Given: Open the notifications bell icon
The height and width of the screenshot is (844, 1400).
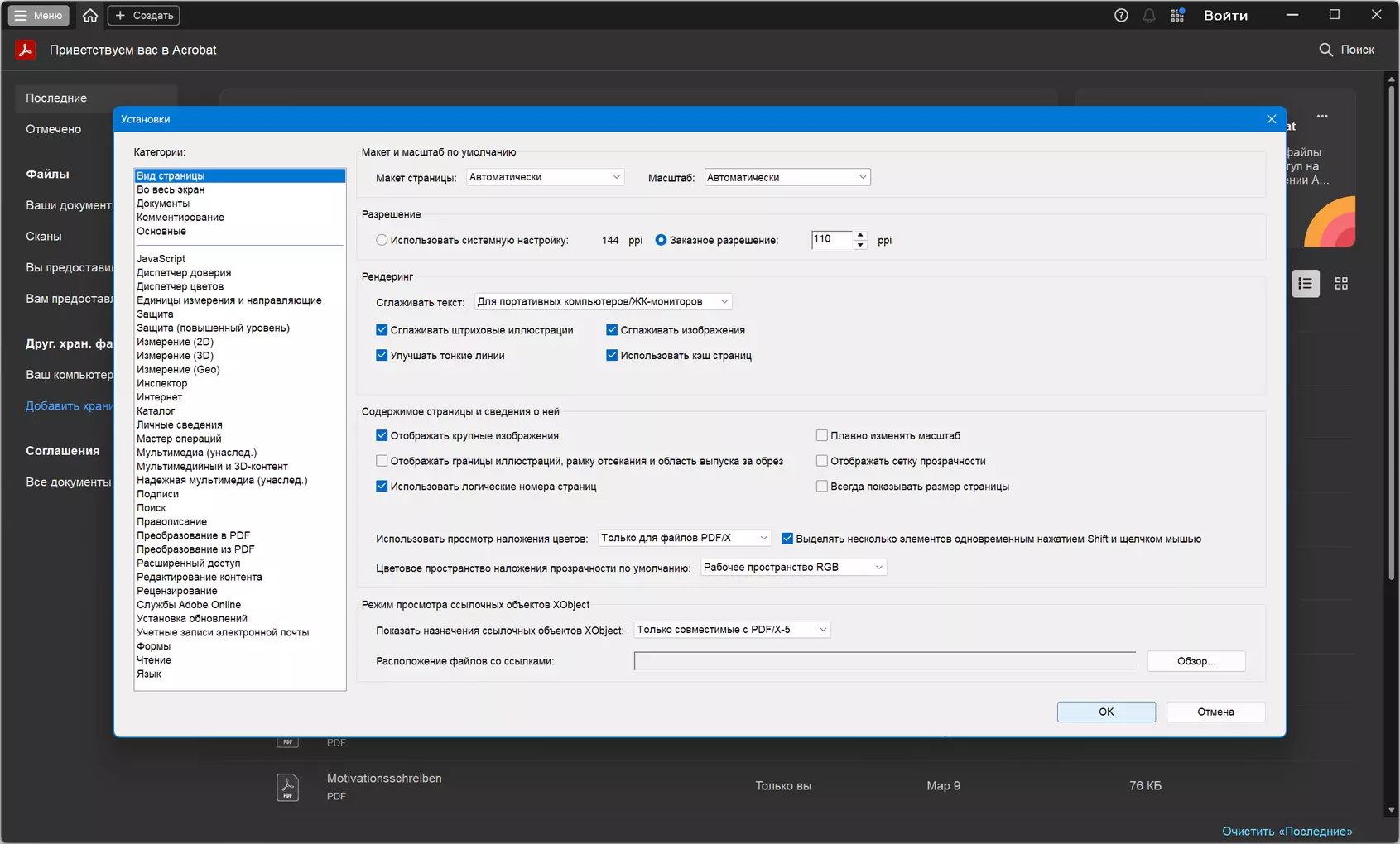Looking at the screenshot, I should click(1149, 15).
